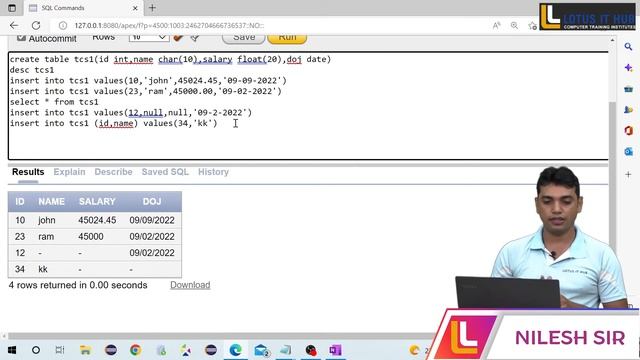Open the Describe tab

pos(113,172)
